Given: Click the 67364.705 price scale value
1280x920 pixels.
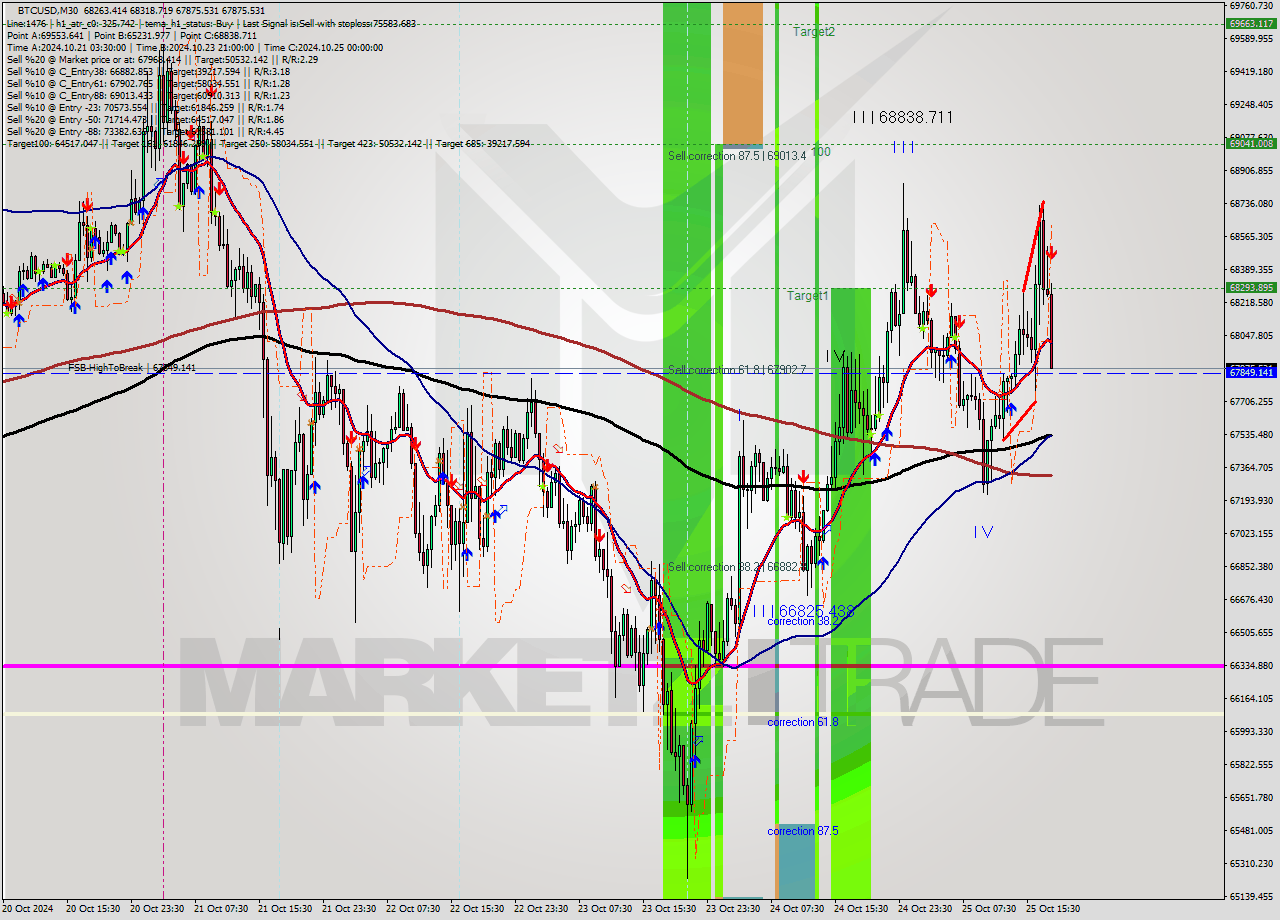Looking at the screenshot, I should [x=1251, y=467].
